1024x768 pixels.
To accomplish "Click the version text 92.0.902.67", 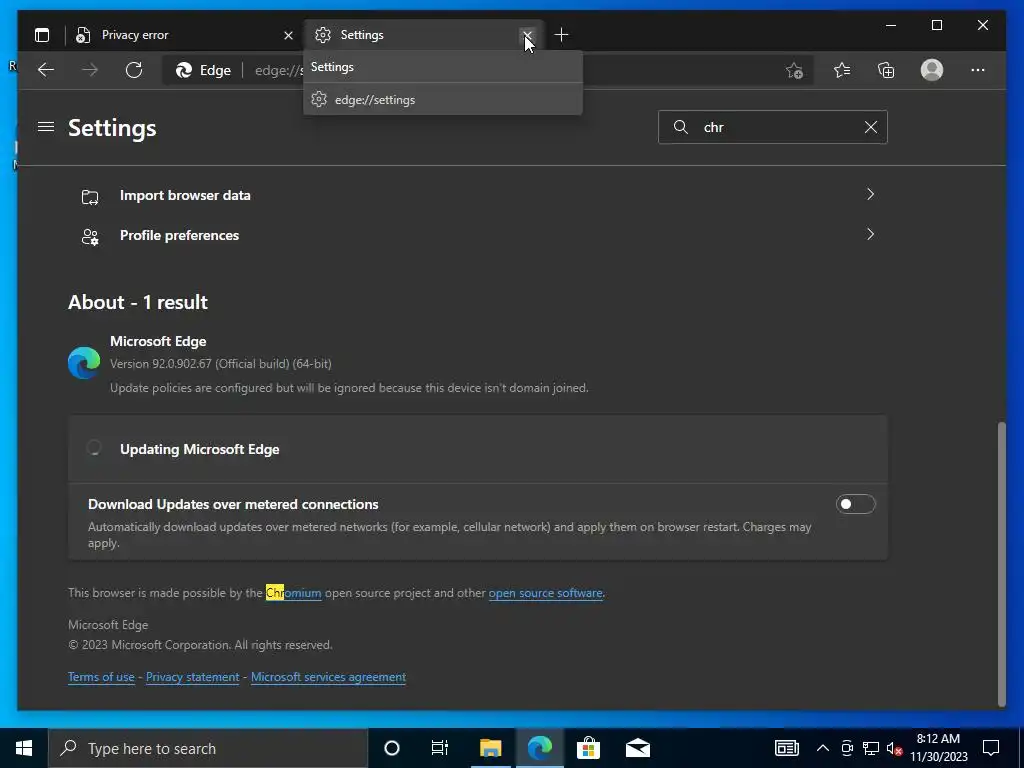I will (x=221, y=364).
